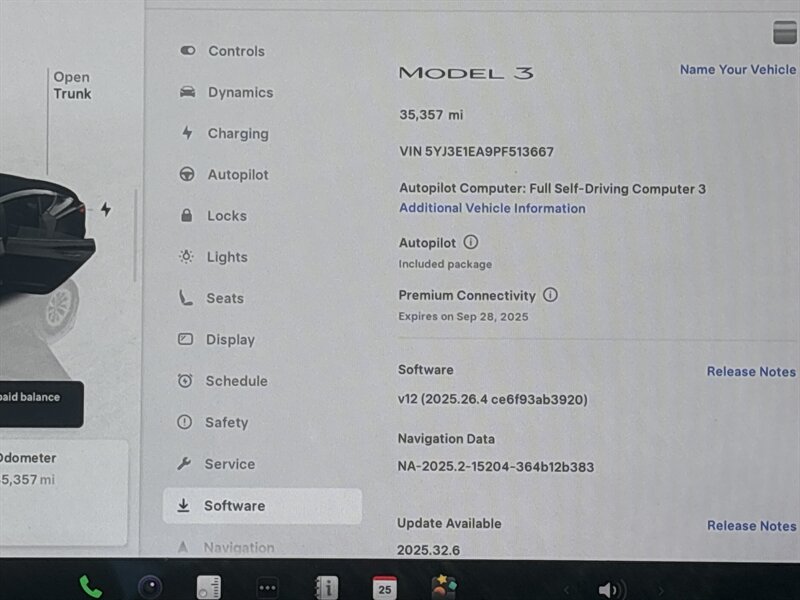Open Additional Vehicle Information link
Image resolution: width=800 pixels, height=600 pixels.
(x=492, y=208)
